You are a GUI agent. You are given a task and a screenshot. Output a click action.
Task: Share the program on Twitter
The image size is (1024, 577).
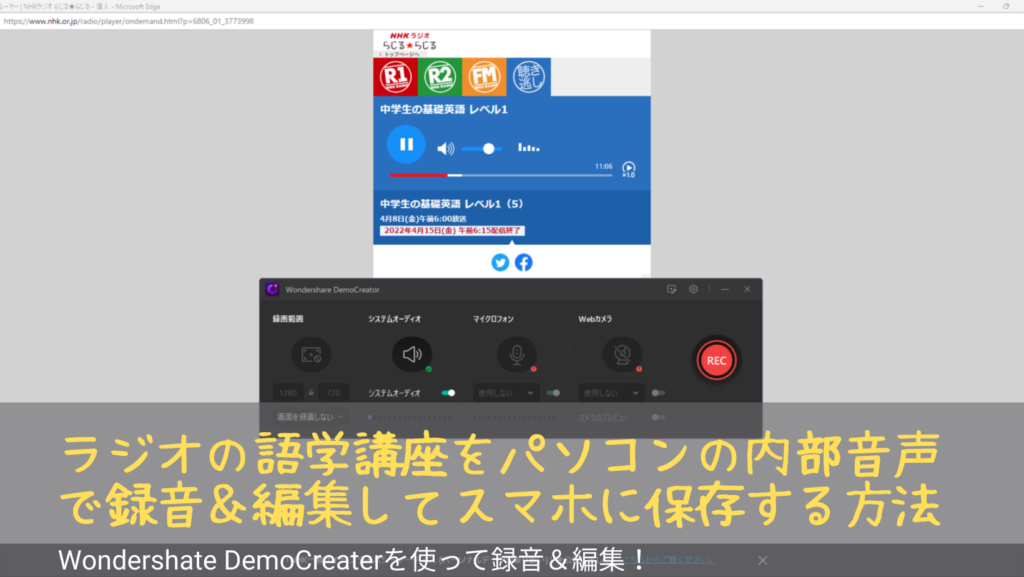[x=500, y=262]
